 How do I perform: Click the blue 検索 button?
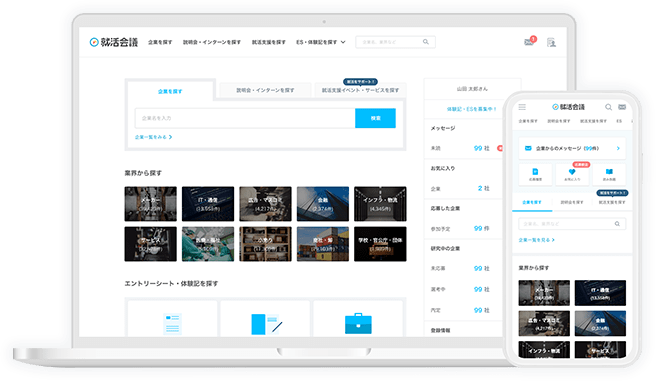pyautogui.click(x=375, y=118)
